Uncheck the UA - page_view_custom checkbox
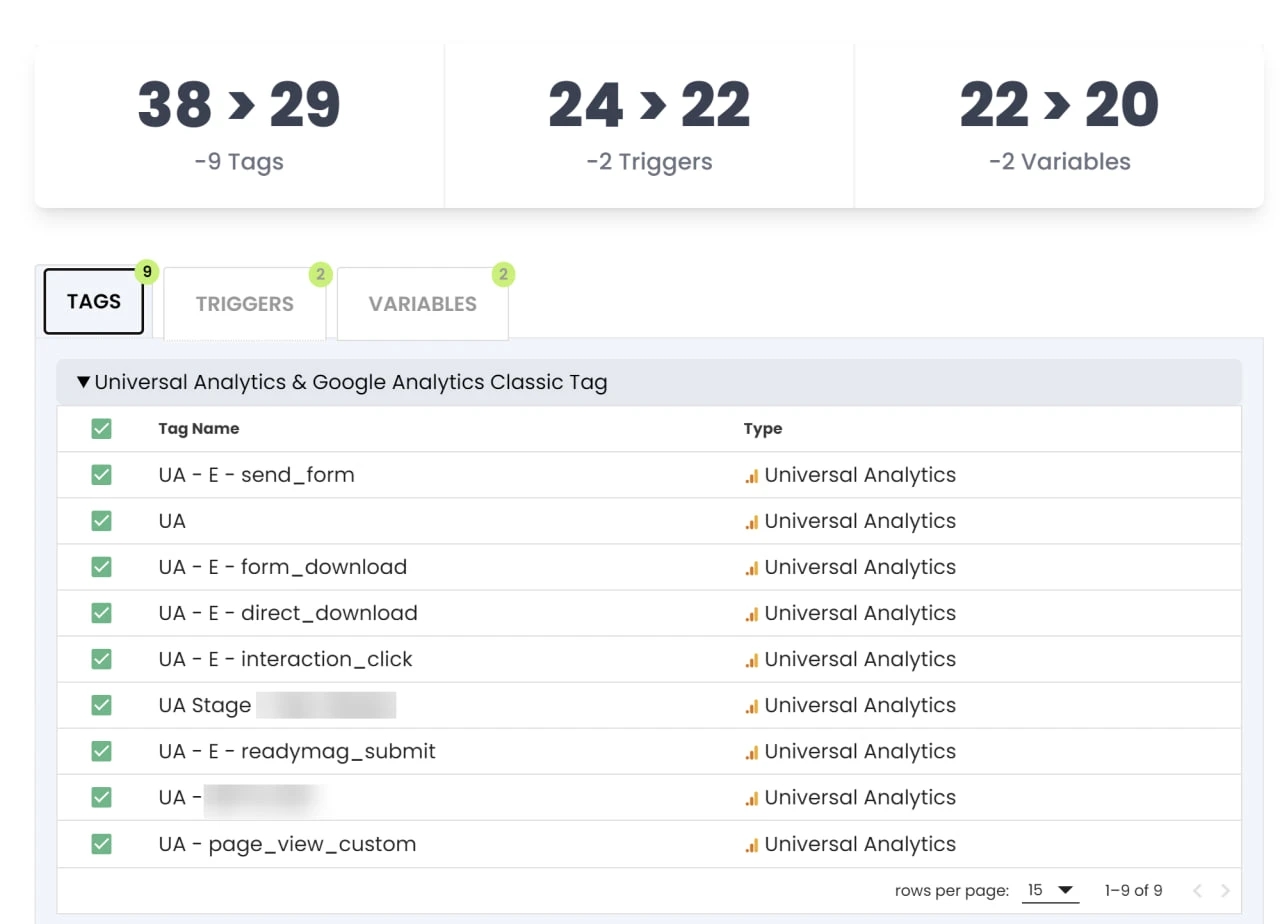Viewport: 1280px width, 924px height. (101, 844)
